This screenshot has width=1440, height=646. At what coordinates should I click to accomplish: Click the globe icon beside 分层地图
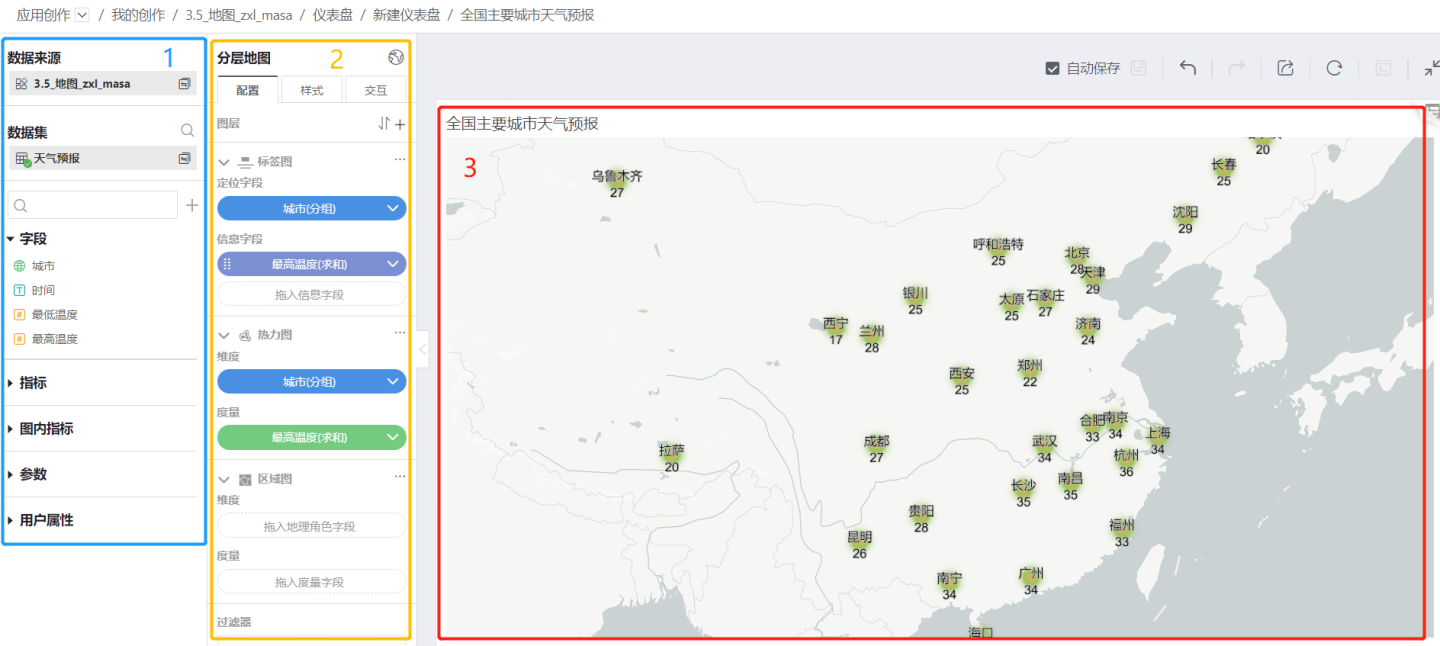pos(396,58)
